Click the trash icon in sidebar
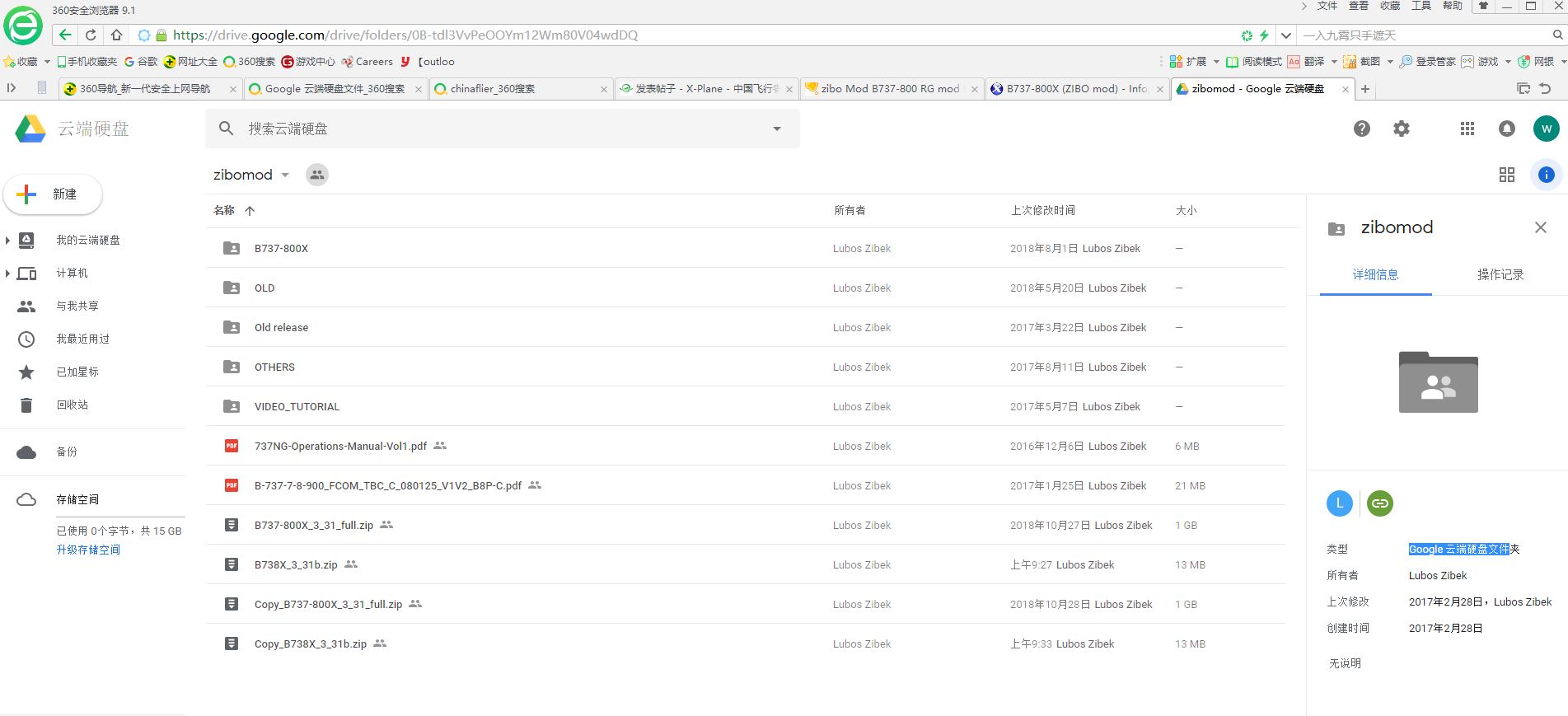The height and width of the screenshot is (716, 1568). pyautogui.click(x=26, y=405)
